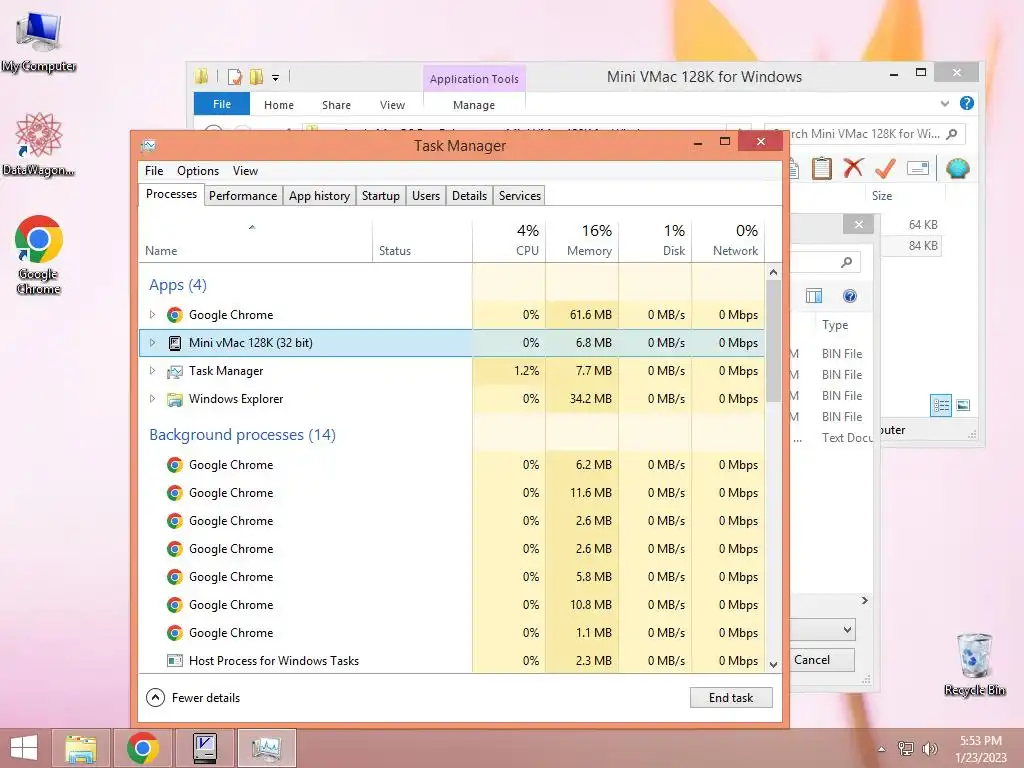Open Google Chrome desktop shortcut
1024x768 pixels.
(39, 253)
